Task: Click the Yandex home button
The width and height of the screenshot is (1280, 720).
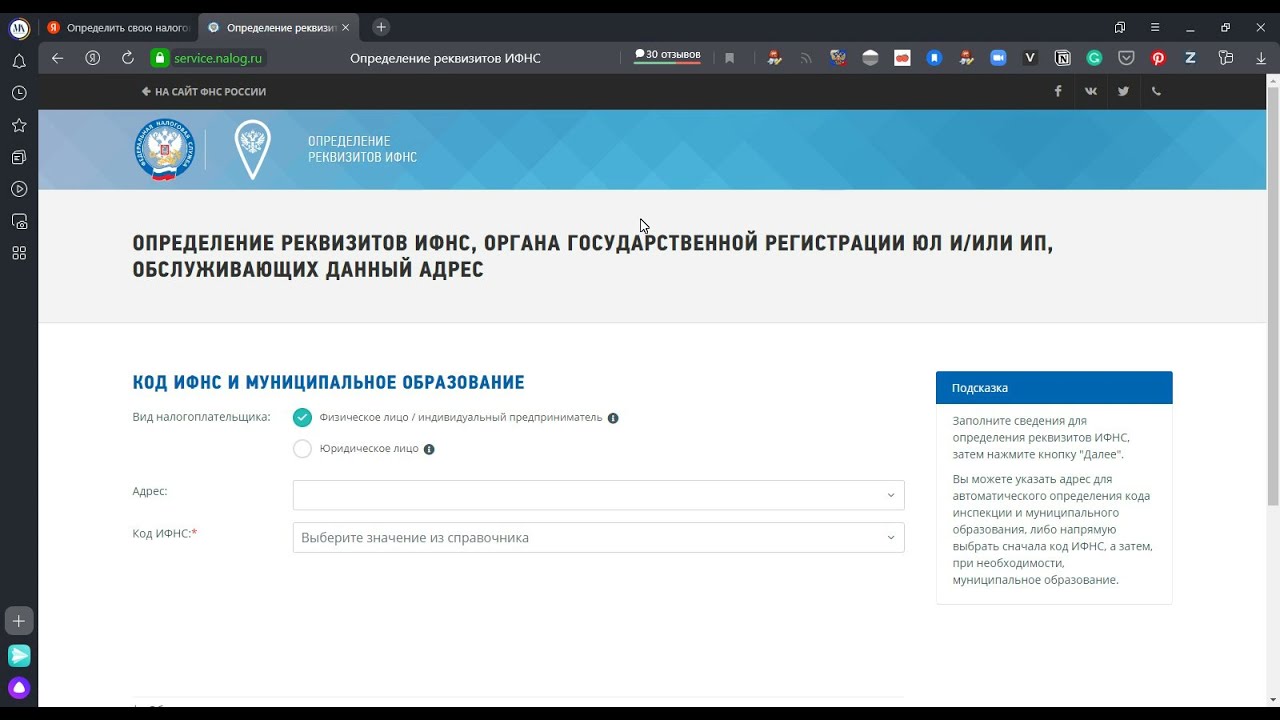Action: tap(93, 58)
